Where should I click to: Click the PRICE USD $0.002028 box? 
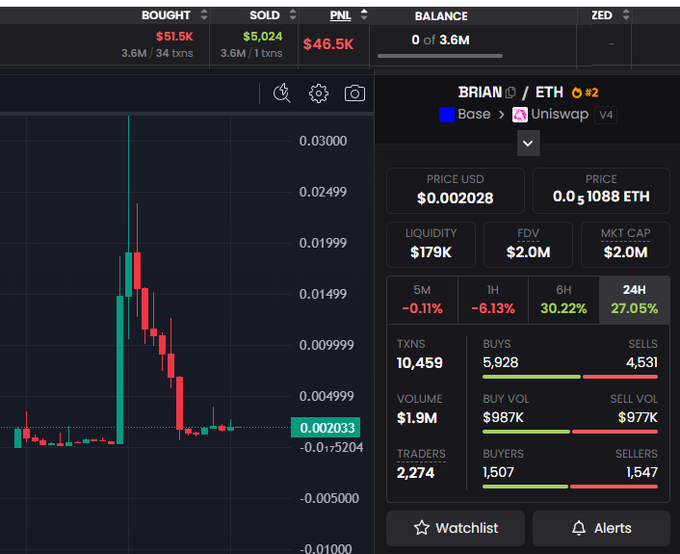(x=455, y=190)
